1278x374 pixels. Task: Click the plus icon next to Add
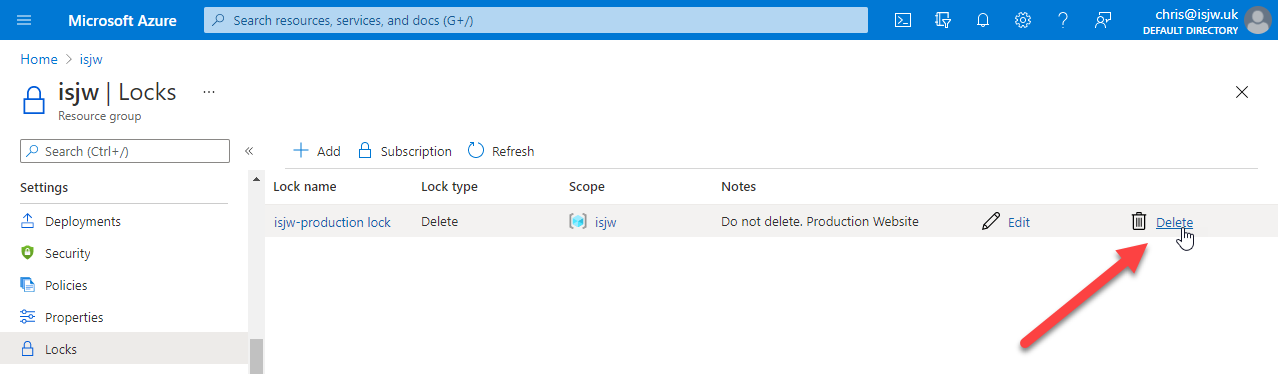[300, 151]
